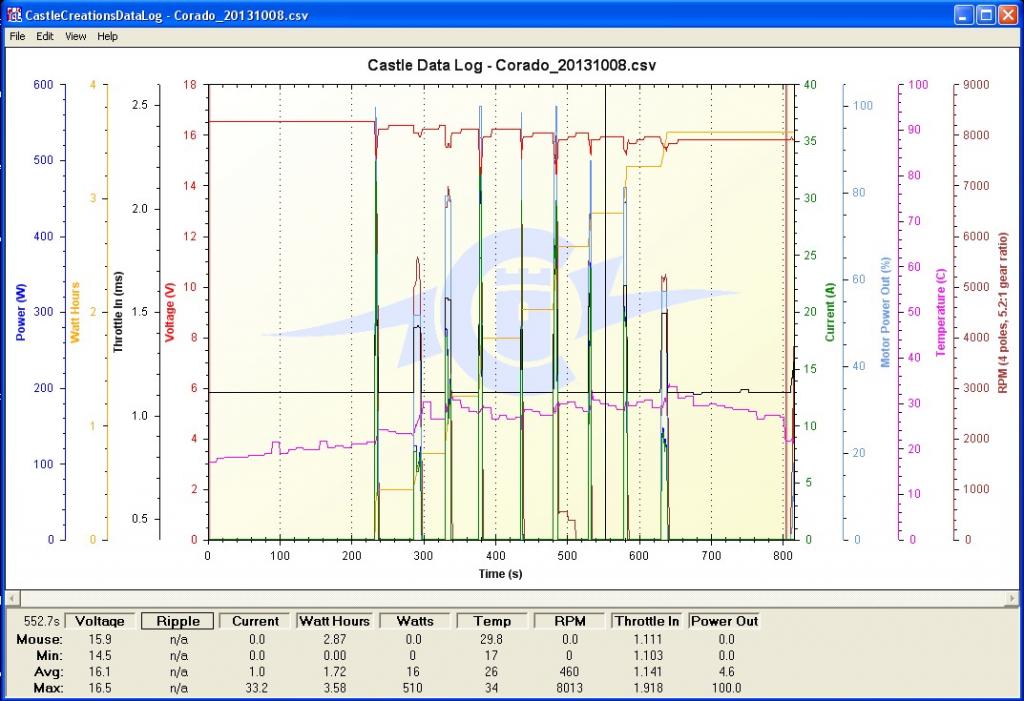Viewport: 1024px width, 701px height.
Task: Toggle the RPM series button
Action: [x=570, y=621]
